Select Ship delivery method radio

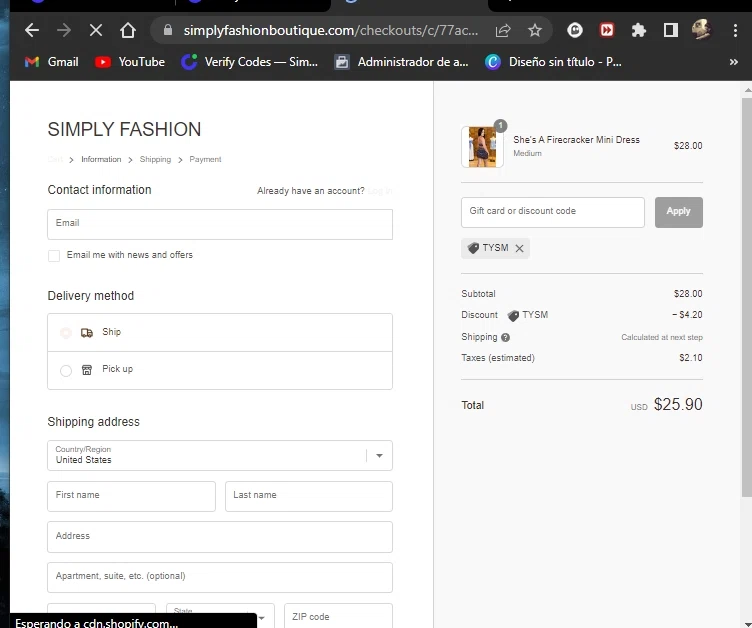pos(66,332)
